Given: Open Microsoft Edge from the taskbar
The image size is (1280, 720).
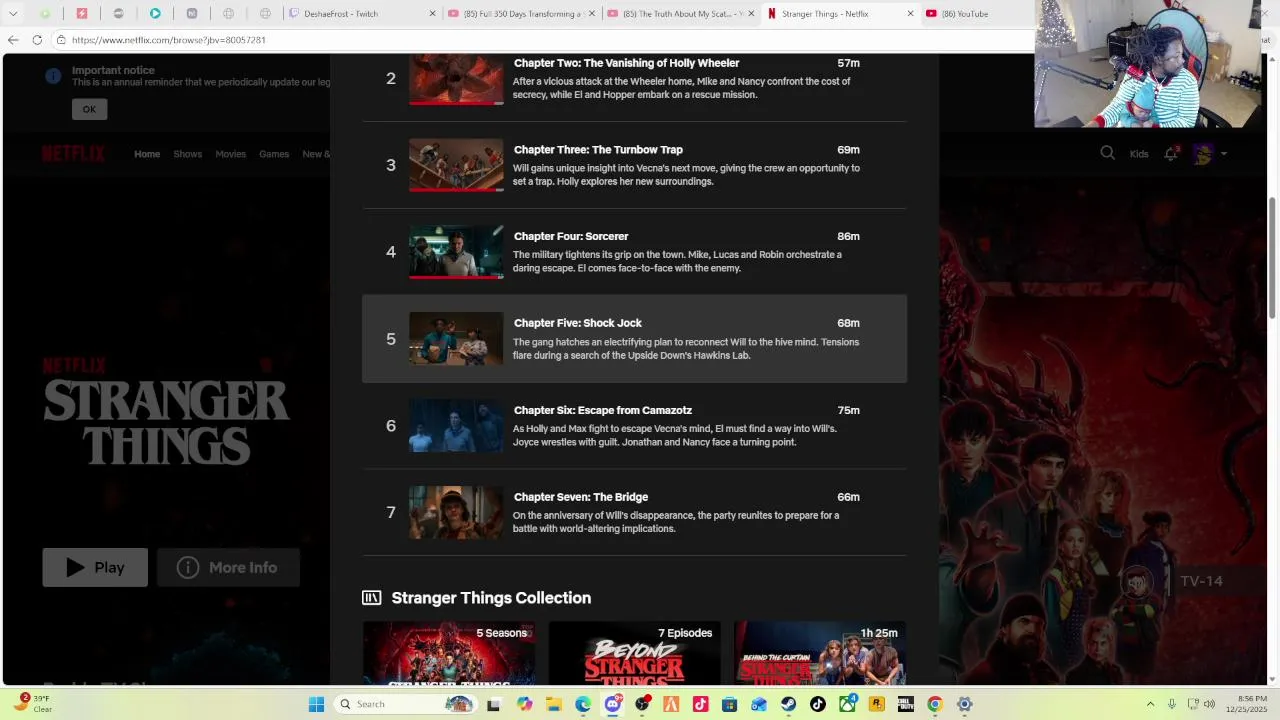Looking at the screenshot, I should (583, 704).
